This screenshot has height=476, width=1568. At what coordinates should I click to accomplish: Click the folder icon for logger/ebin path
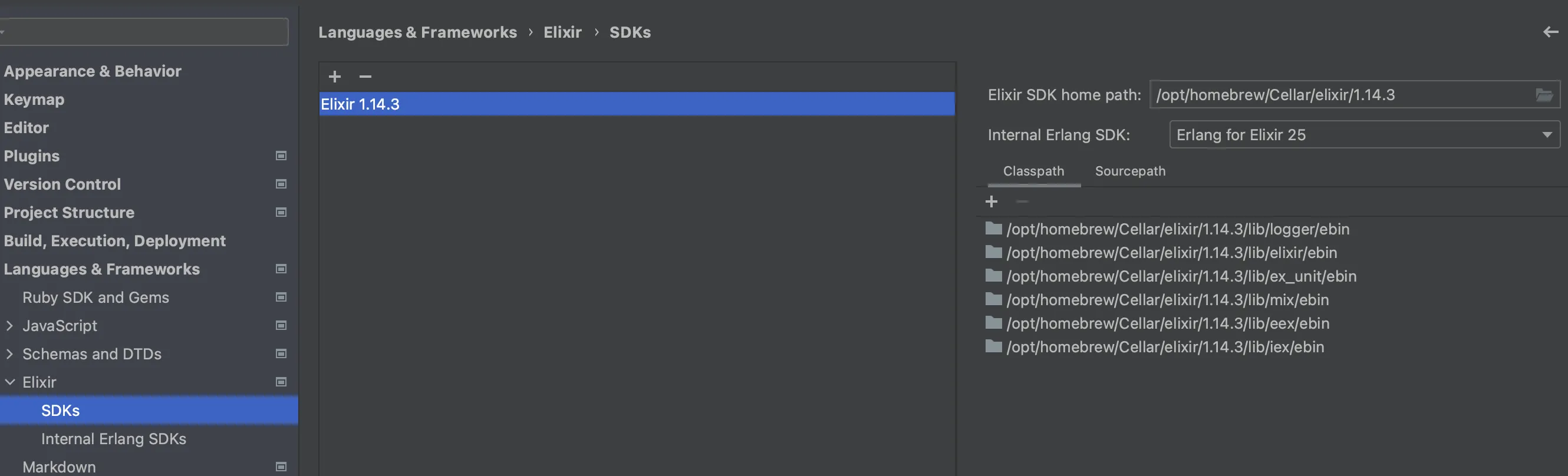993,229
